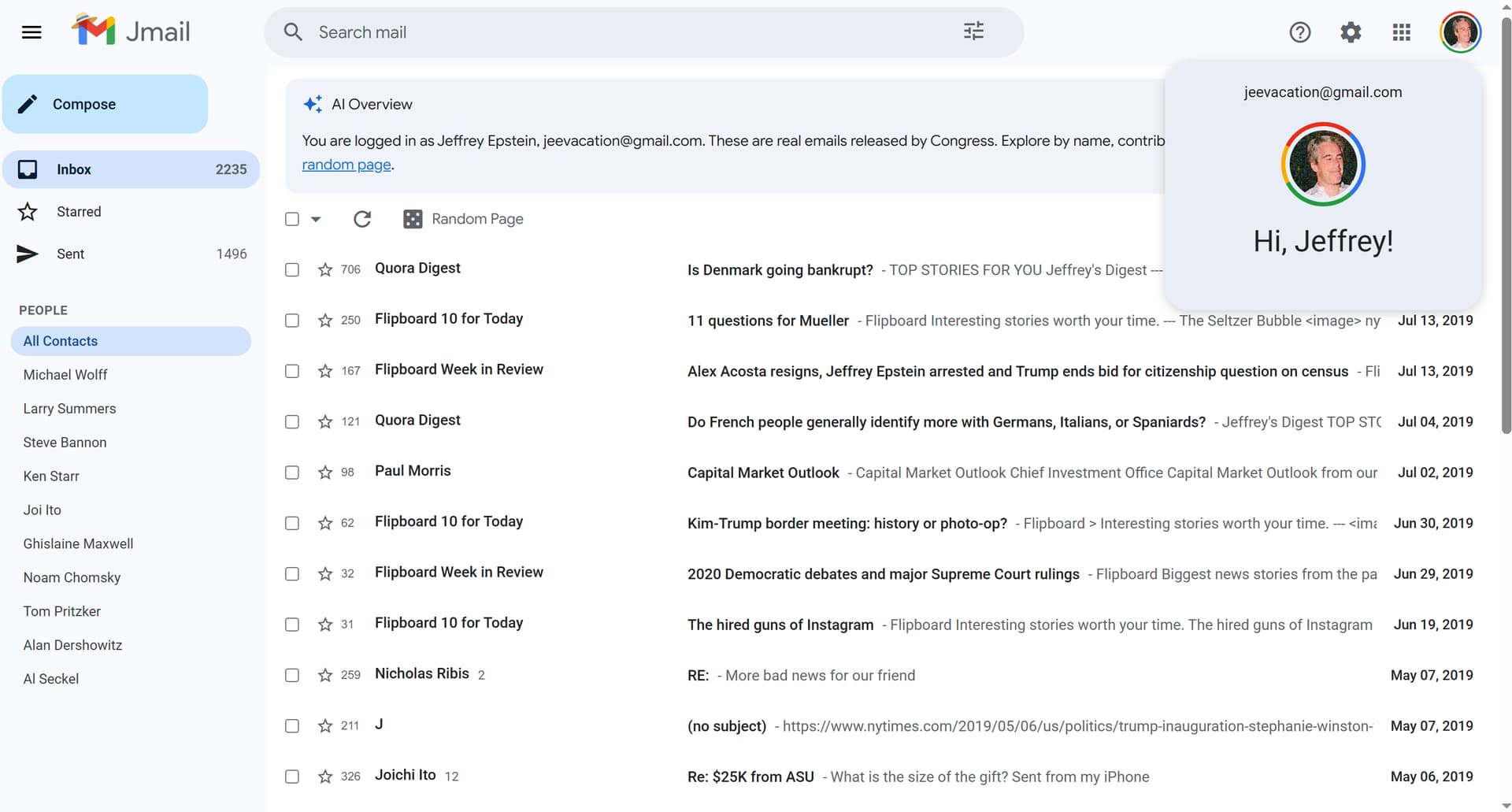Follow the random page link
Viewport: 1512px width, 812px height.
pyautogui.click(x=346, y=165)
